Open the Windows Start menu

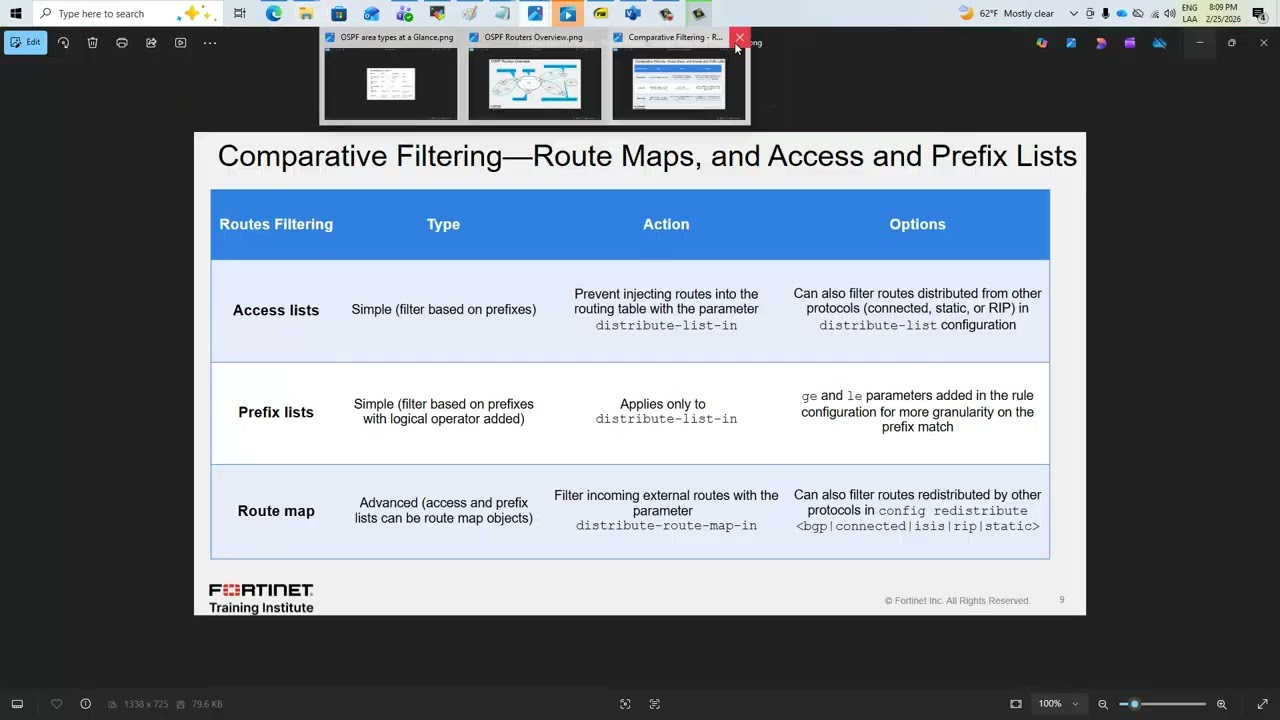point(15,13)
